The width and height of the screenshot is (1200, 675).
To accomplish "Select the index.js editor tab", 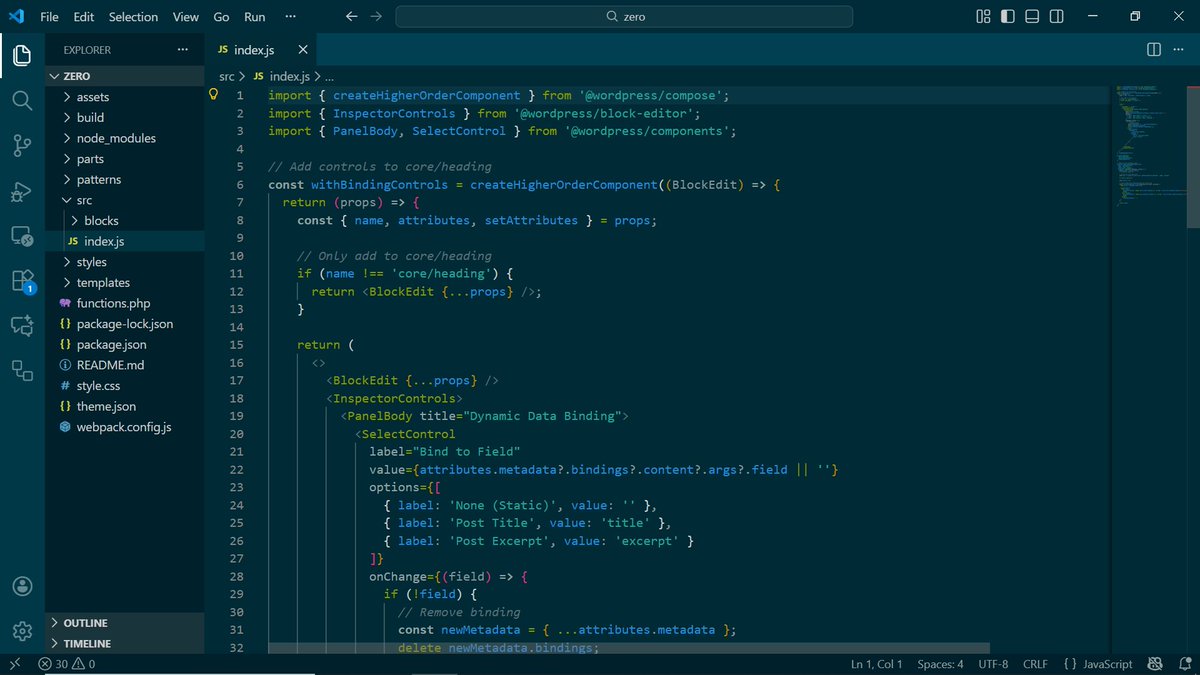I will click(x=253, y=49).
